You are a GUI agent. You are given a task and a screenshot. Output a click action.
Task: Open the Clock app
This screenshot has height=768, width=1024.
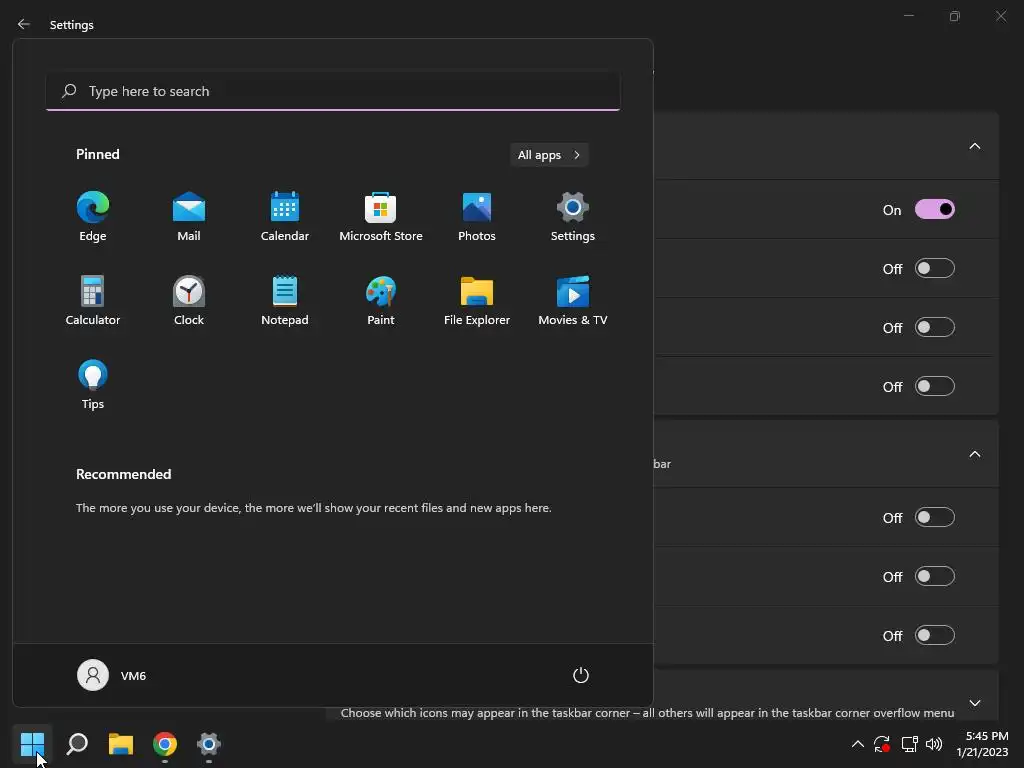(x=189, y=300)
